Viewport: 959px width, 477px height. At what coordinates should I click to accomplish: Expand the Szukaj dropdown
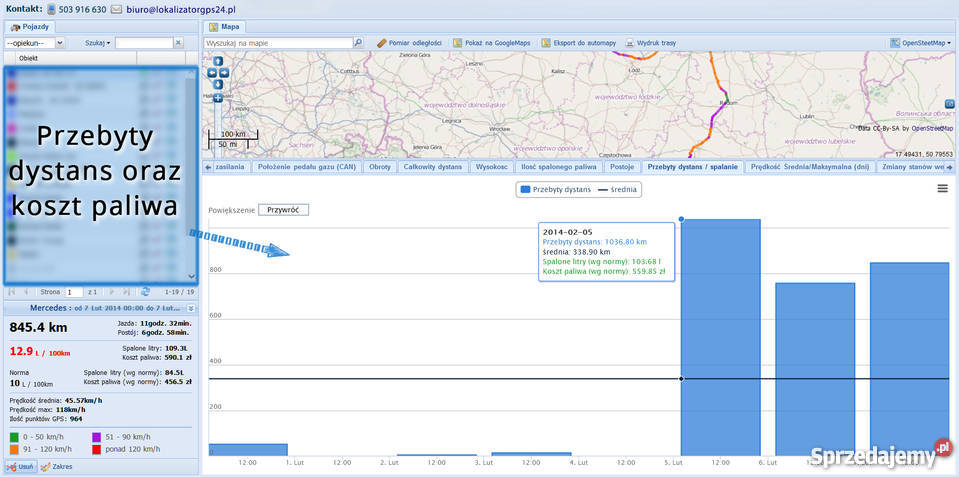point(98,43)
